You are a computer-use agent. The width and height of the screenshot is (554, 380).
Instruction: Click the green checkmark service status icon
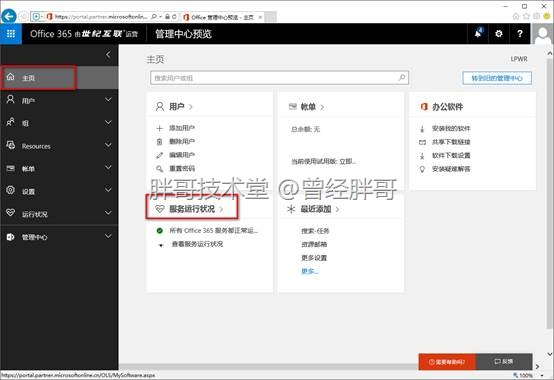tap(160, 231)
